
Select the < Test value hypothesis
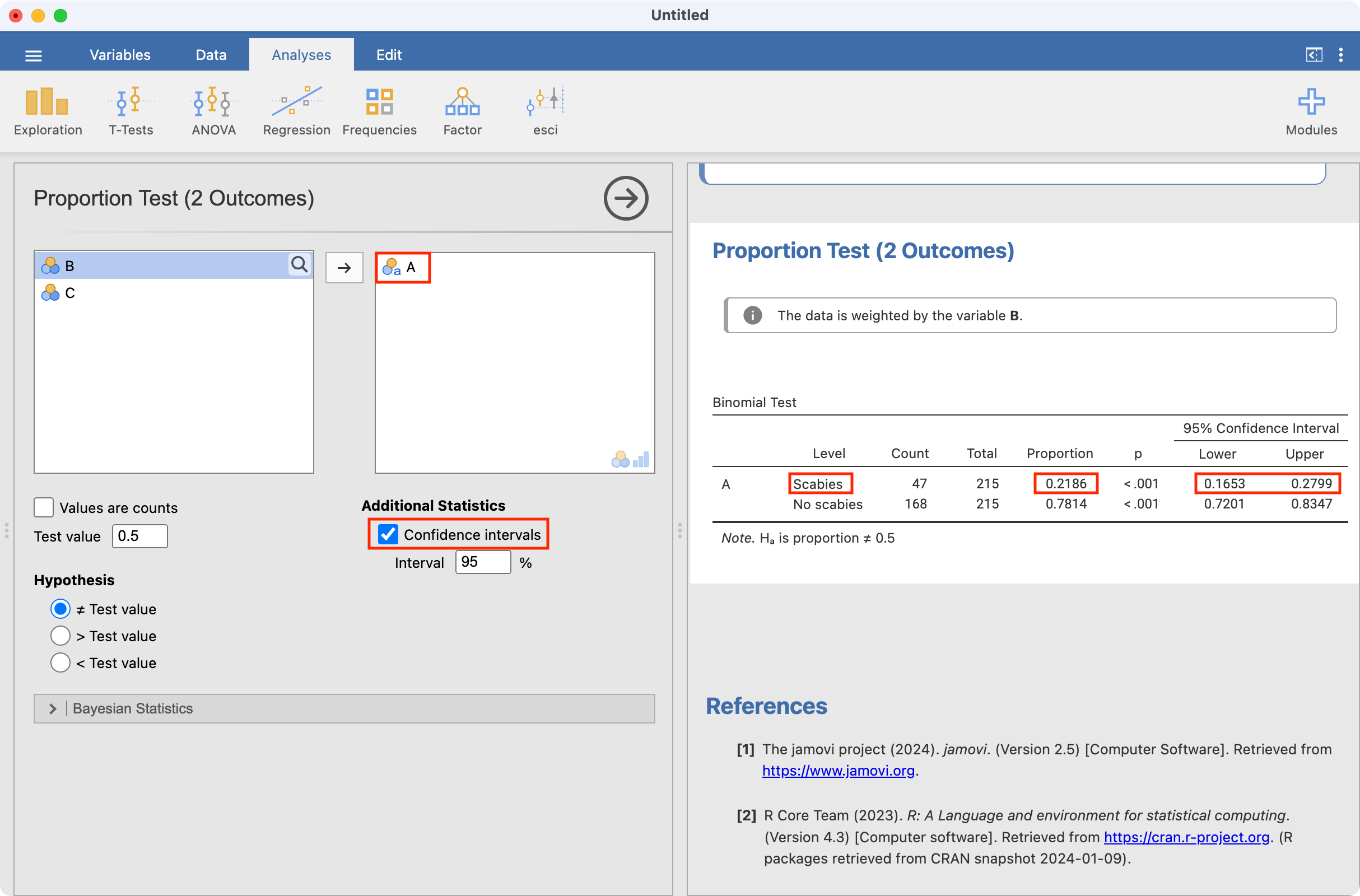60,663
